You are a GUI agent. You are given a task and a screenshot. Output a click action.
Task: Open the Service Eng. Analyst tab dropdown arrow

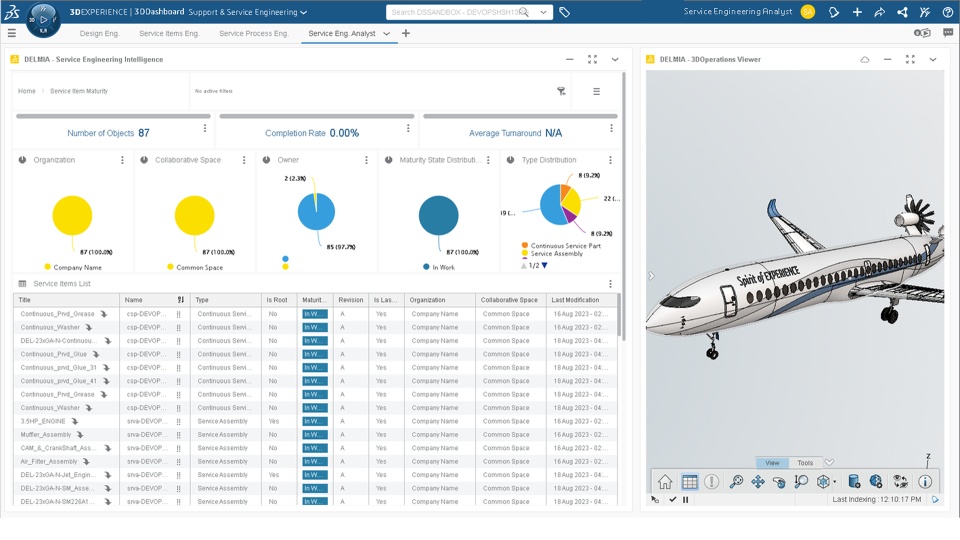(386, 34)
